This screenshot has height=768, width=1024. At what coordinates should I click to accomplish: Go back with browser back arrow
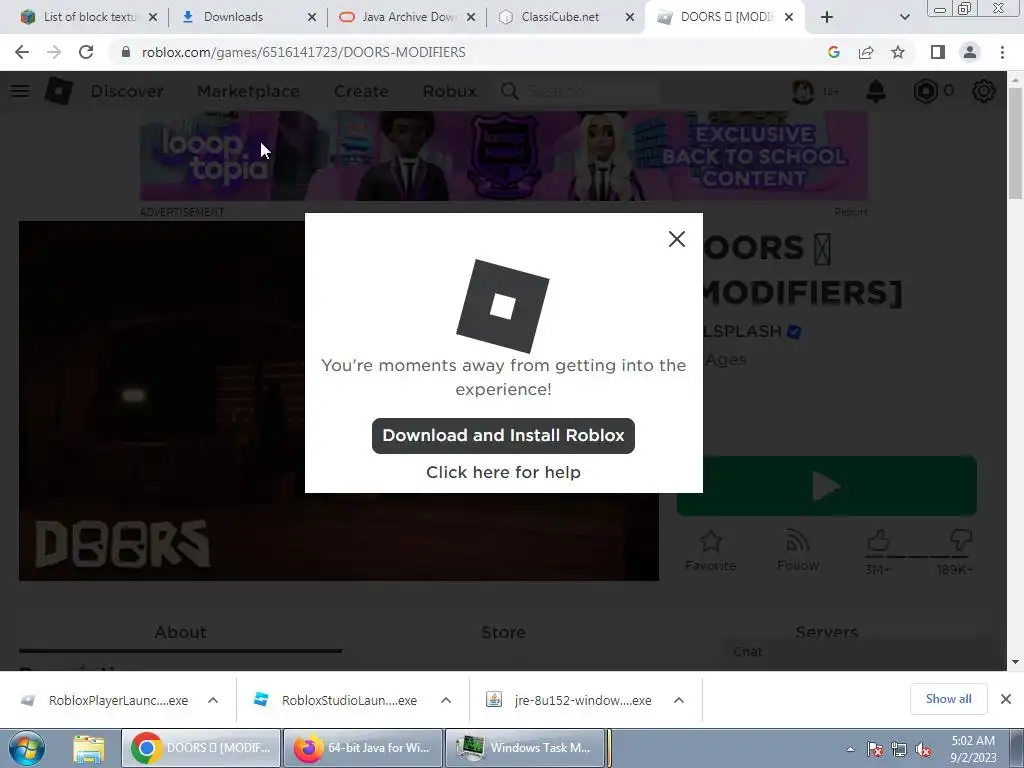click(22, 52)
